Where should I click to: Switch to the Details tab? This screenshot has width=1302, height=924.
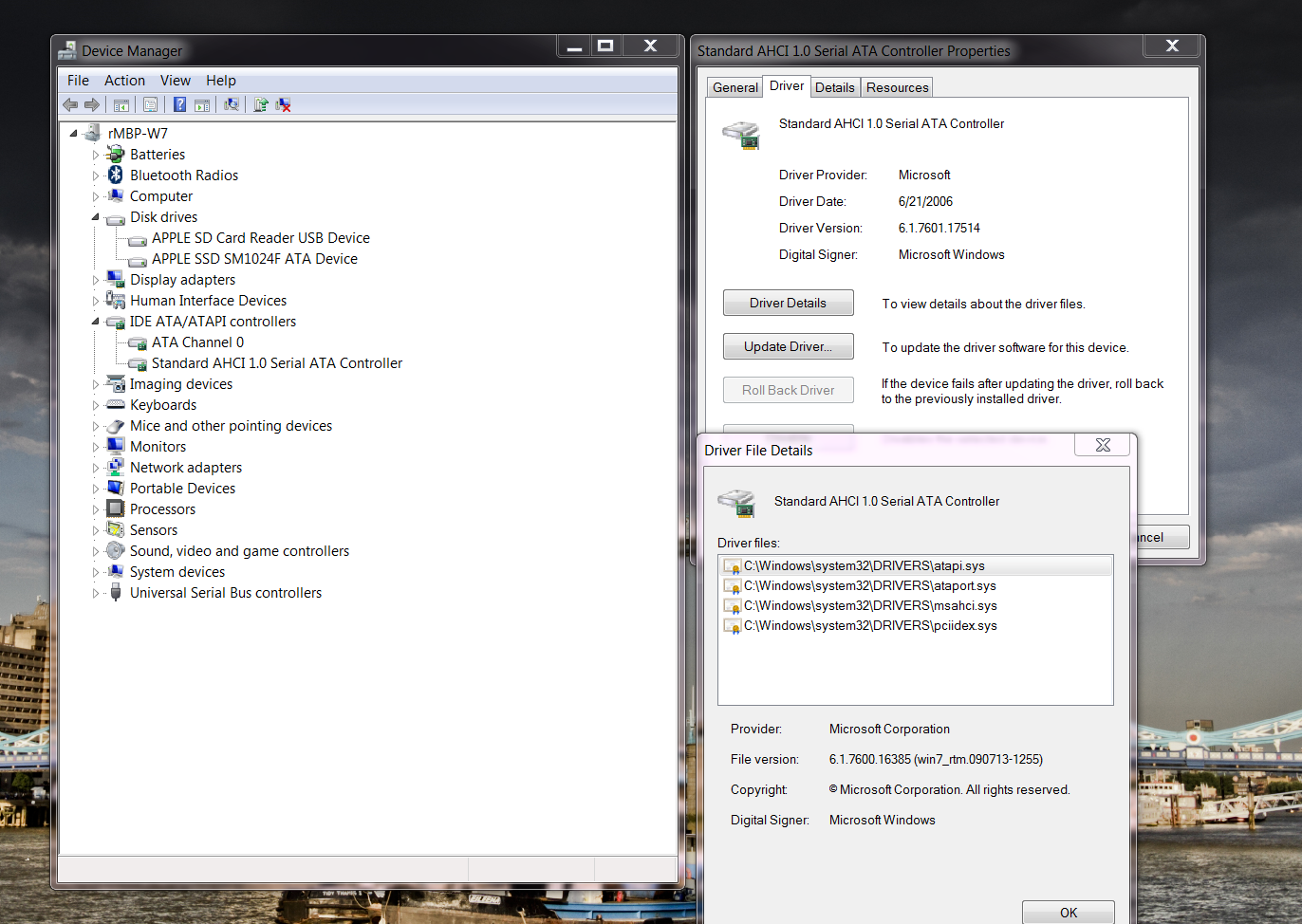tap(834, 87)
